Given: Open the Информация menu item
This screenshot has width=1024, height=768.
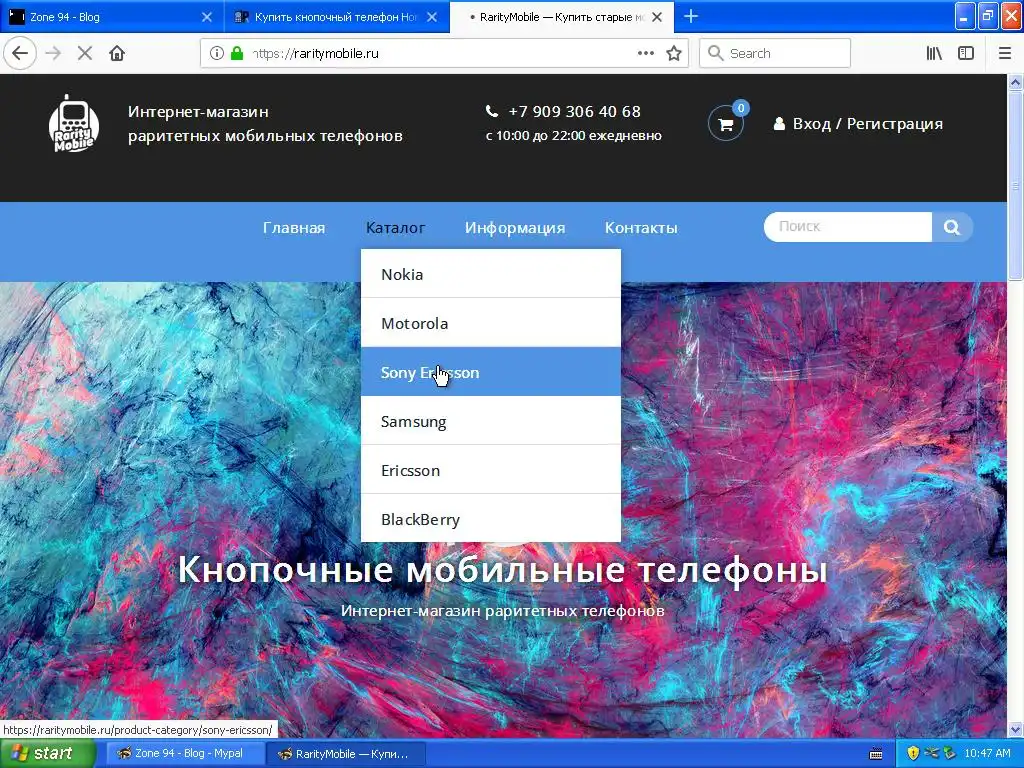Looking at the screenshot, I should pyautogui.click(x=515, y=228).
